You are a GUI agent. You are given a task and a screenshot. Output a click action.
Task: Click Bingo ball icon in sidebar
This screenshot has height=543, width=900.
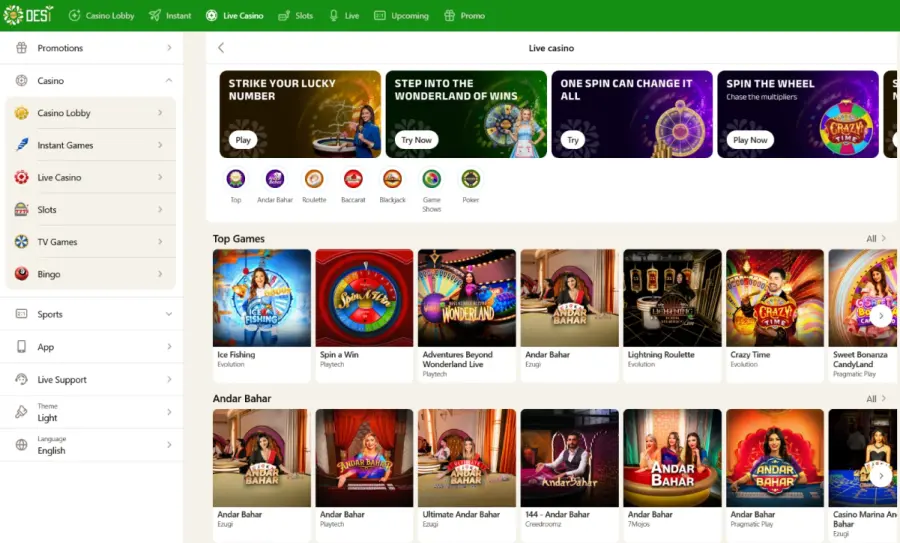pyautogui.click(x=21, y=274)
